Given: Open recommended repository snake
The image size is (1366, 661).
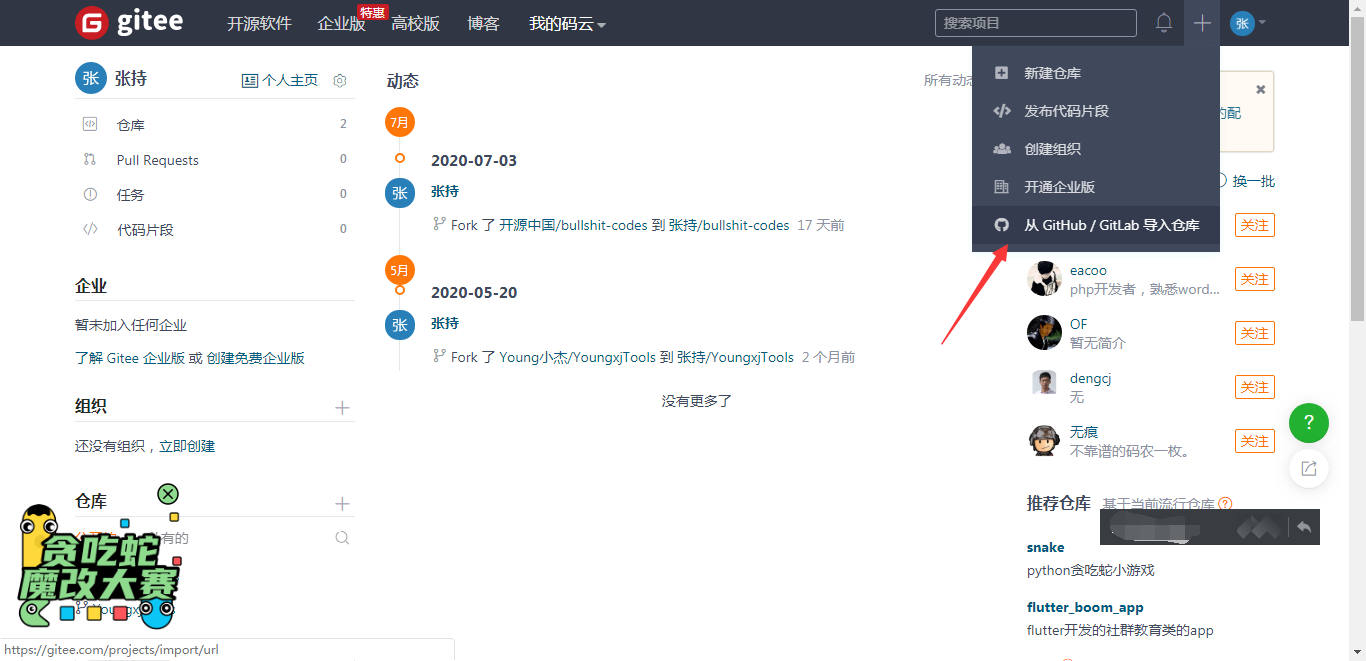Looking at the screenshot, I should coord(1045,547).
